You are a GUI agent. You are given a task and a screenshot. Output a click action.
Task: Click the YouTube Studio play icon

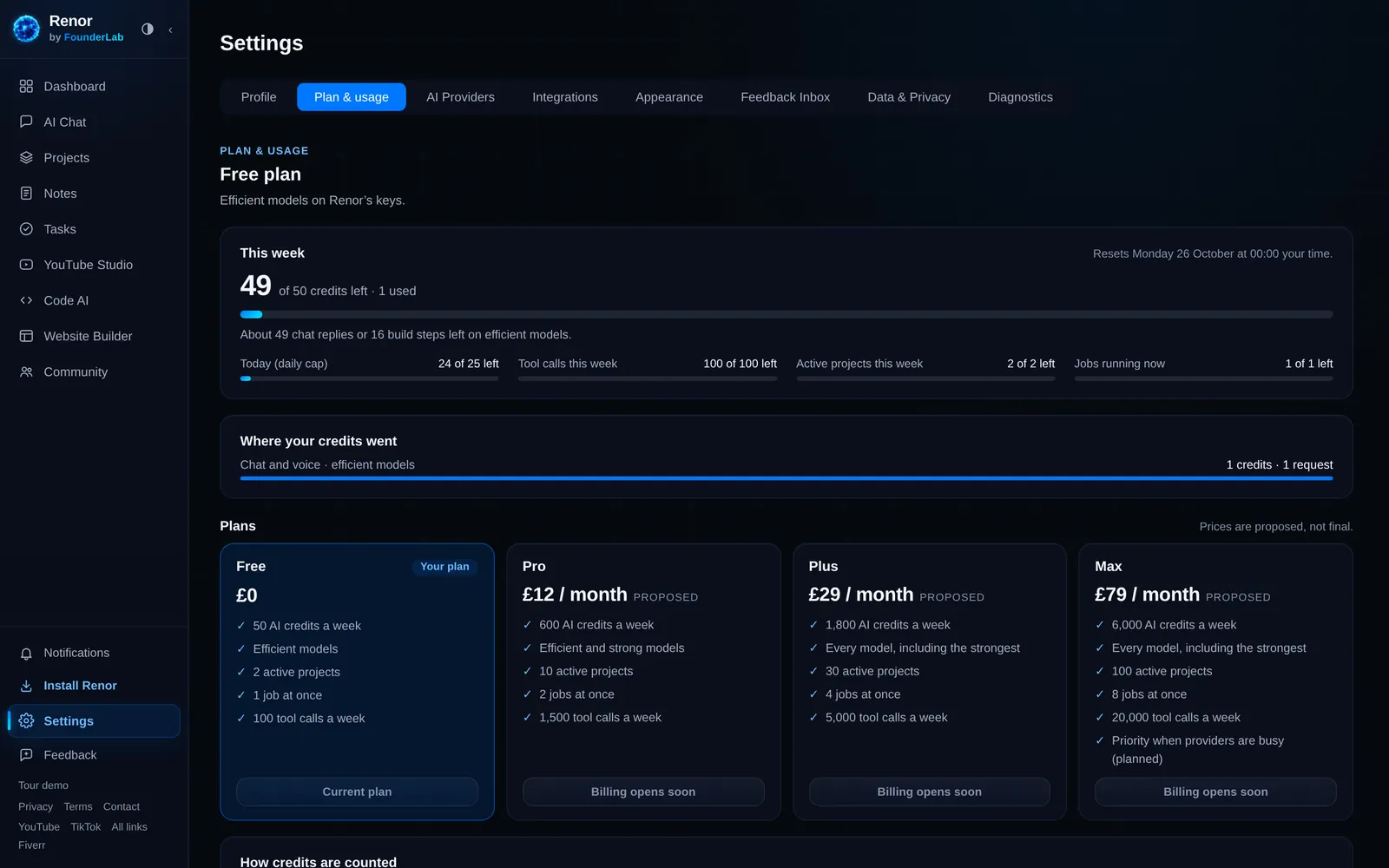pyautogui.click(x=26, y=264)
